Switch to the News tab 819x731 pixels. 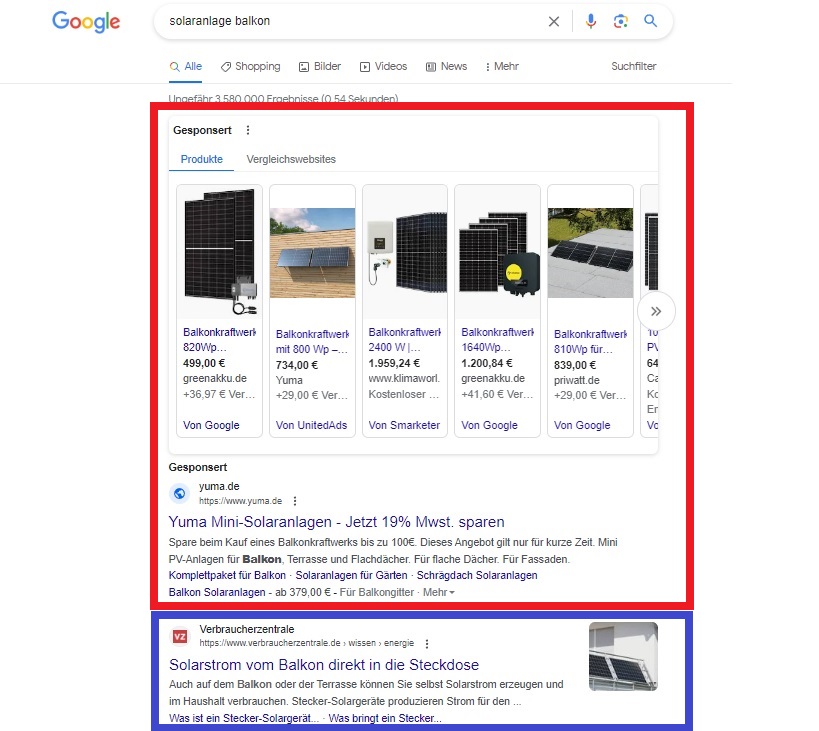(x=447, y=66)
